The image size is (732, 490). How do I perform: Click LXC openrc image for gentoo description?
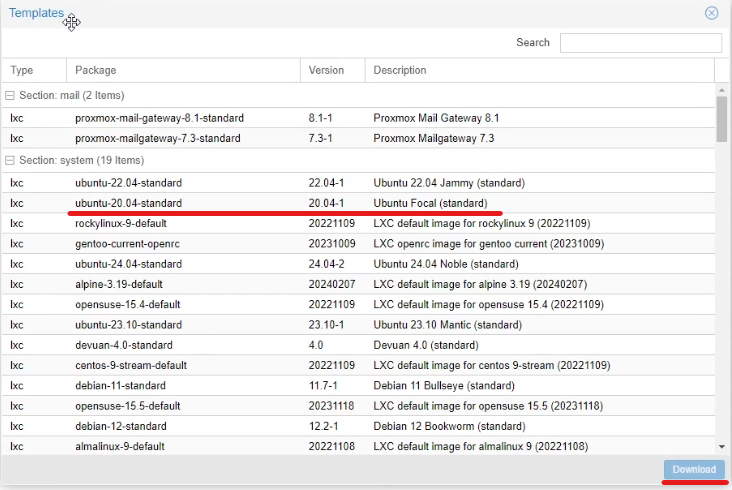489,244
